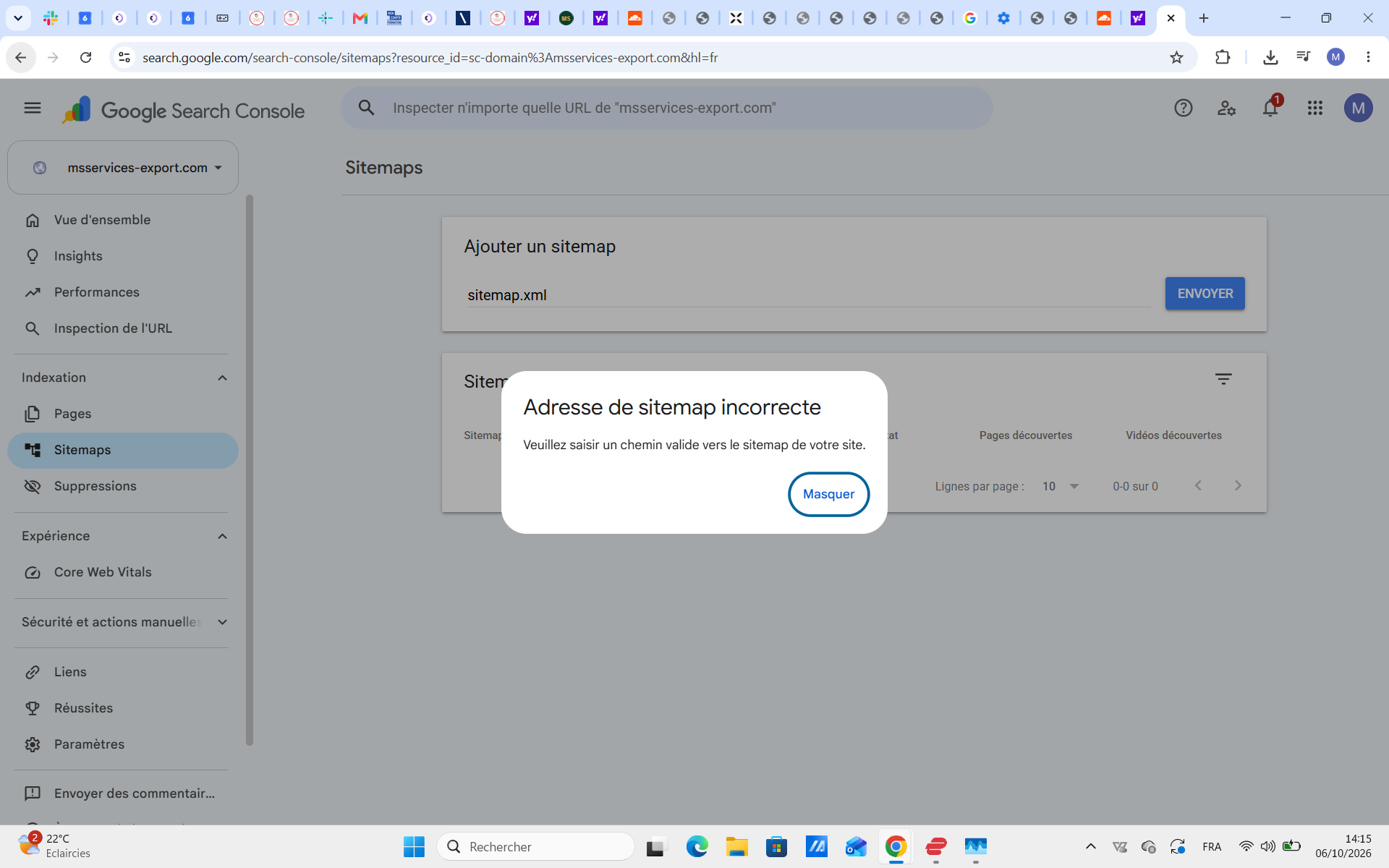Open the Google apps grid
The height and width of the screenshot is (868, 1389).
[x=1315, y=109]
